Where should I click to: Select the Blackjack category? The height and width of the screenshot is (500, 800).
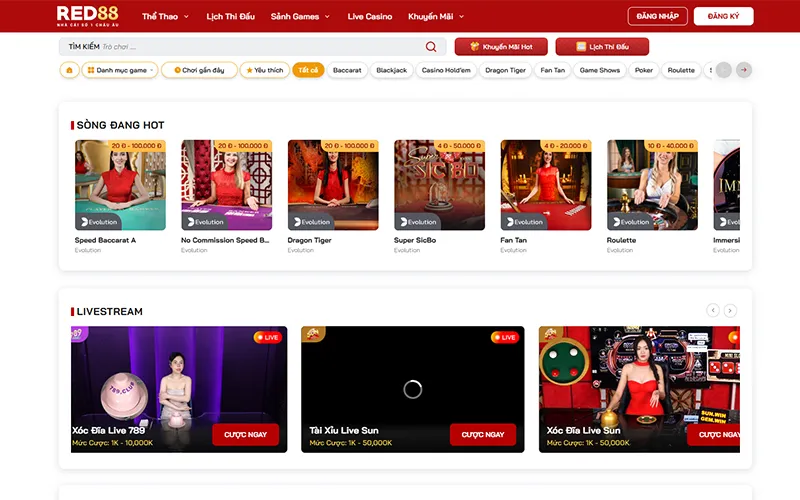[391, 70]
